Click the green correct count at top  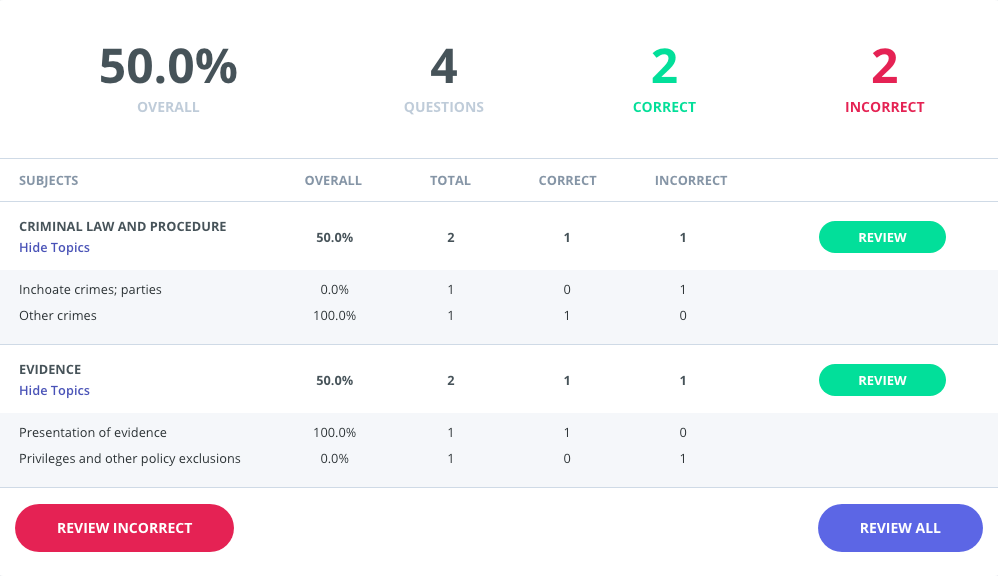click(x=664, y=67)
